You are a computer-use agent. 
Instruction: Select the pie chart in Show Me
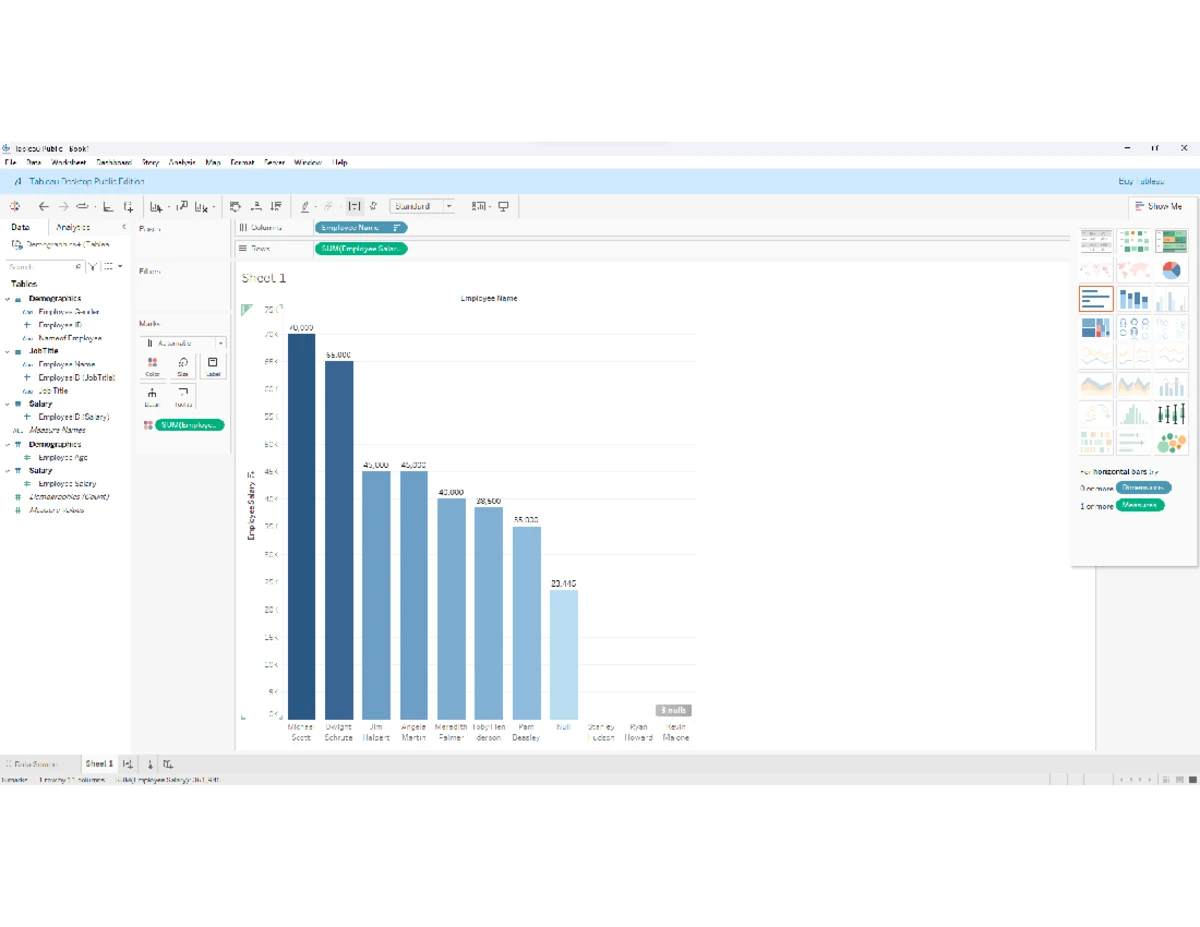1171,270
